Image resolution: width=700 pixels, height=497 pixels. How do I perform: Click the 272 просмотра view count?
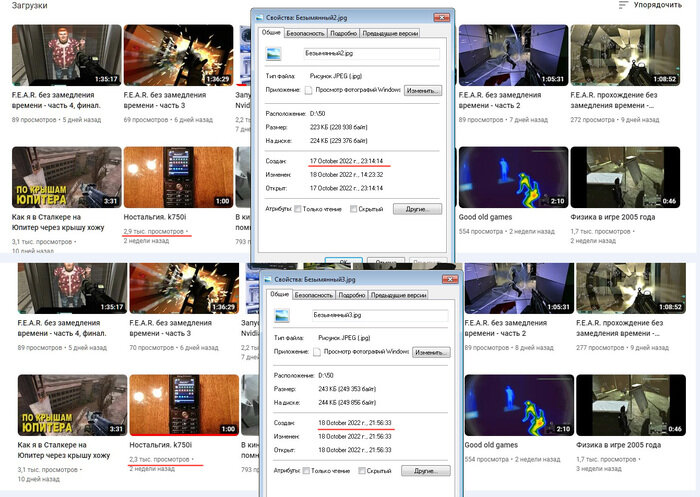[592, 120]
